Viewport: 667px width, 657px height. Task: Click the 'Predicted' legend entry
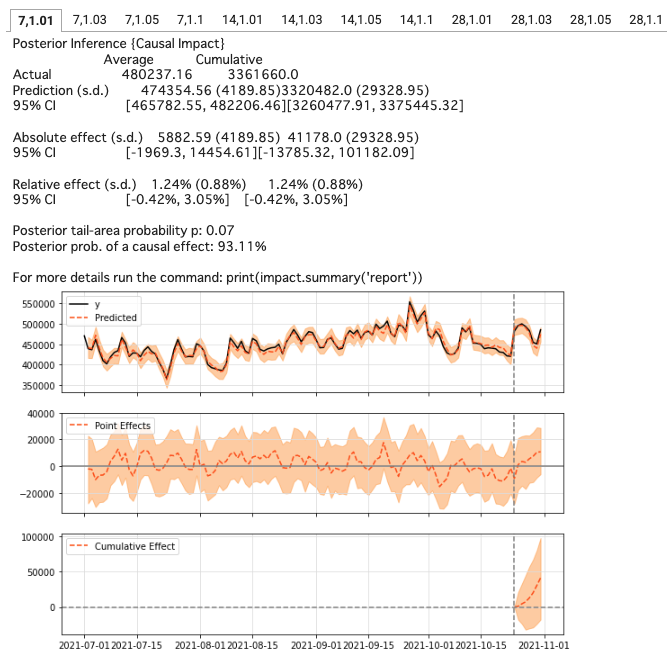click(x=103, y=317)
